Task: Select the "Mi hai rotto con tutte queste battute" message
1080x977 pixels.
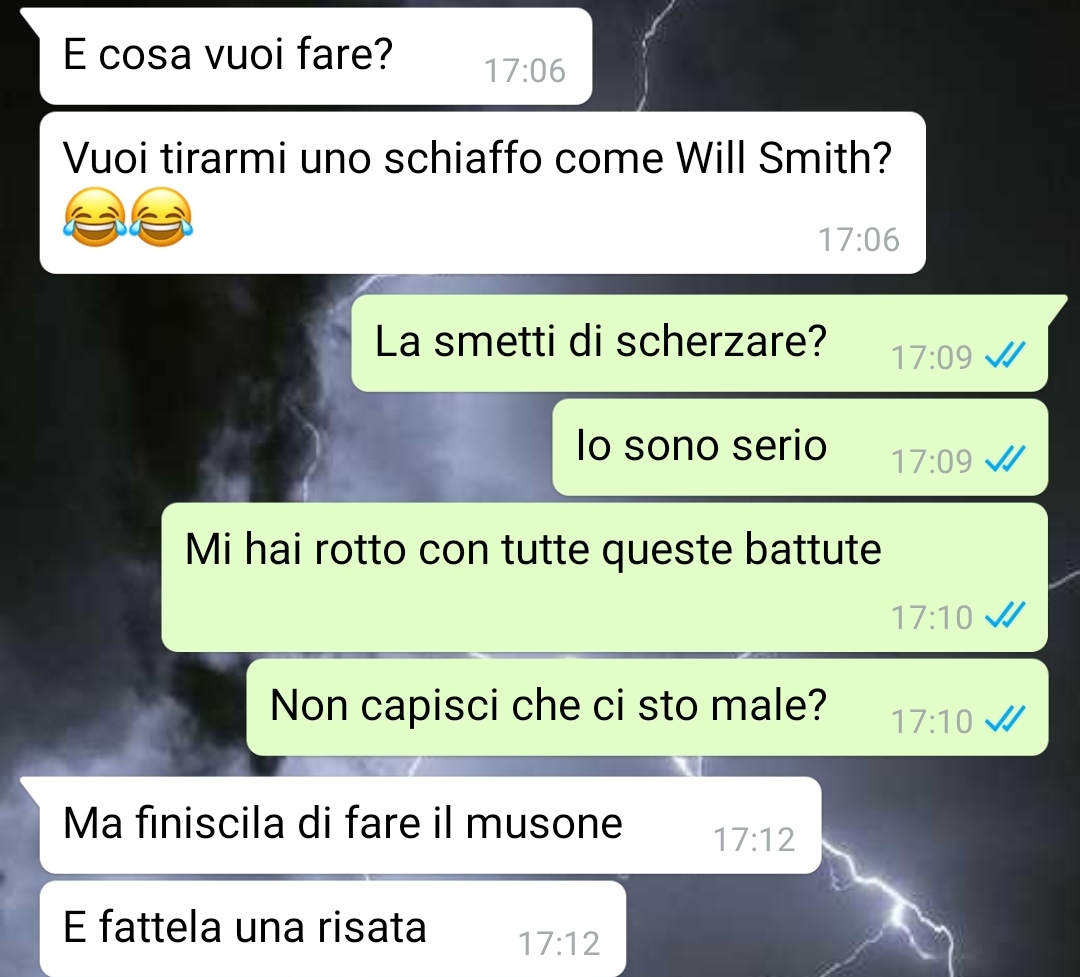Action: click(x=605, y=577)
